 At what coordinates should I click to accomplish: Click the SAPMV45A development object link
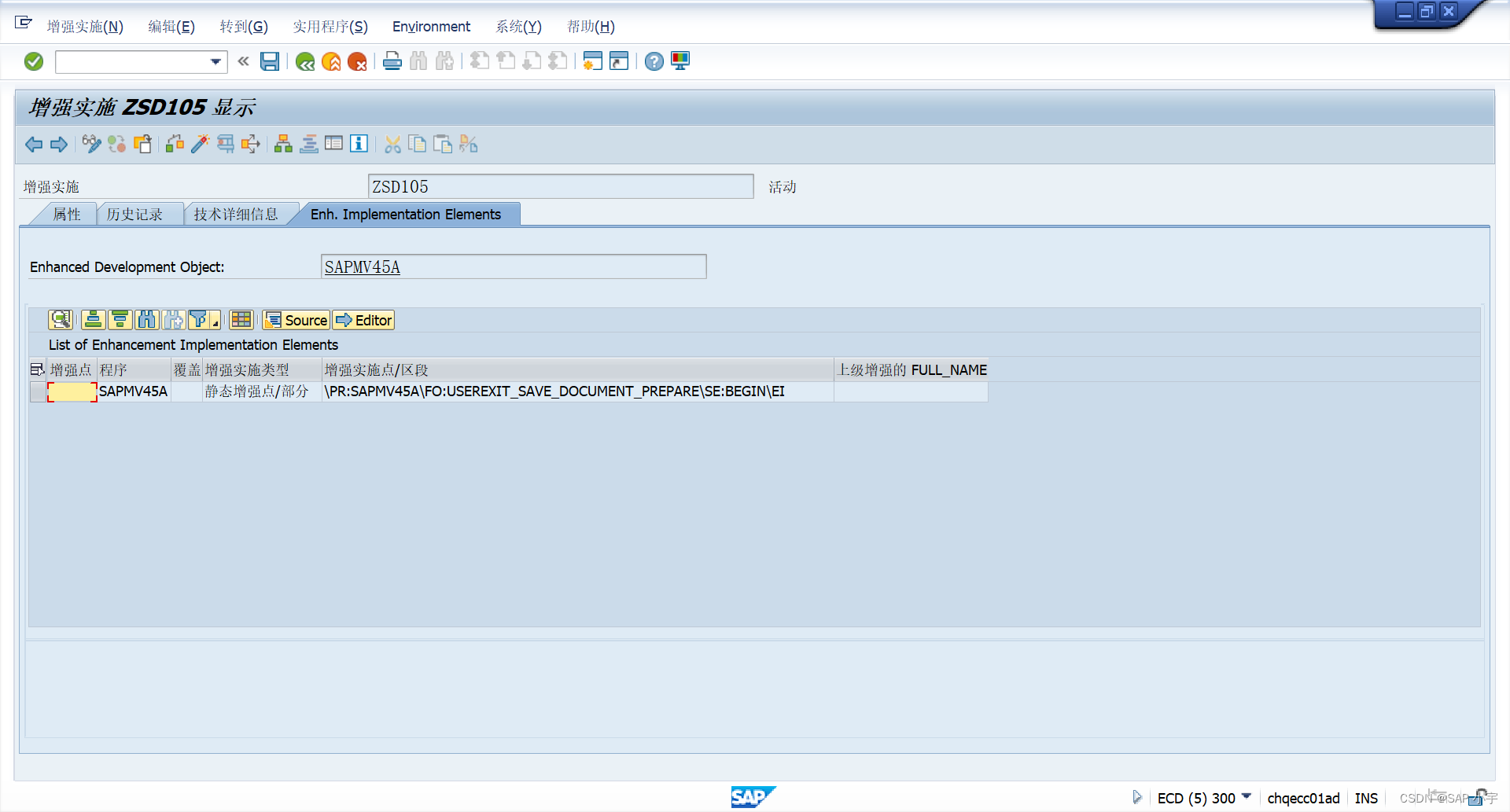(362, 267)
